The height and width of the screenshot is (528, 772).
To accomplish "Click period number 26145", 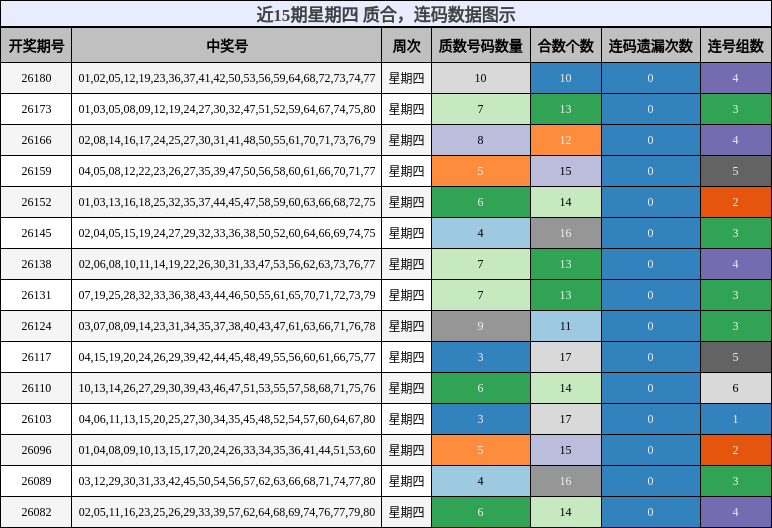I will coord(36,233).
